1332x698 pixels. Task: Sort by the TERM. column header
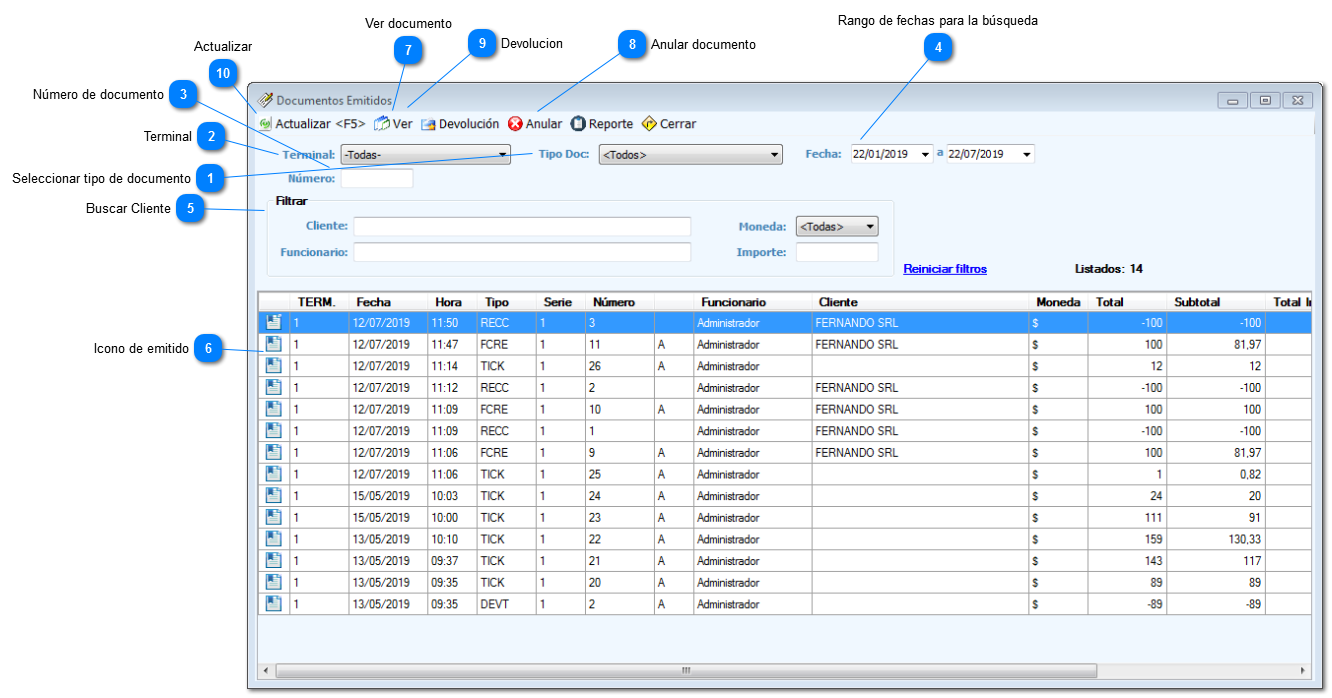coord(319,302)
